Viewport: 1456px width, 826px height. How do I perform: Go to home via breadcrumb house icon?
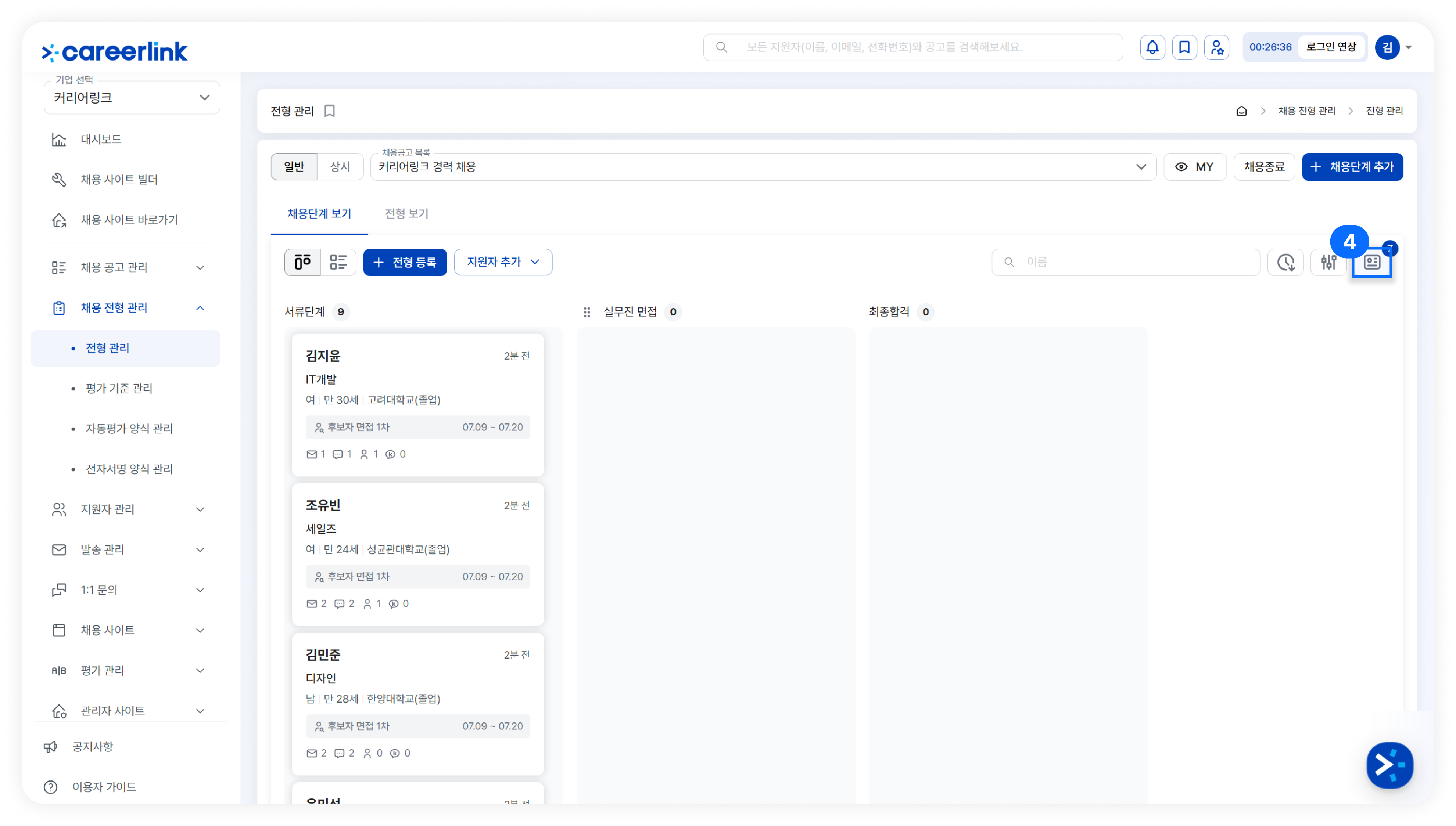click(x=1241, y=111)
